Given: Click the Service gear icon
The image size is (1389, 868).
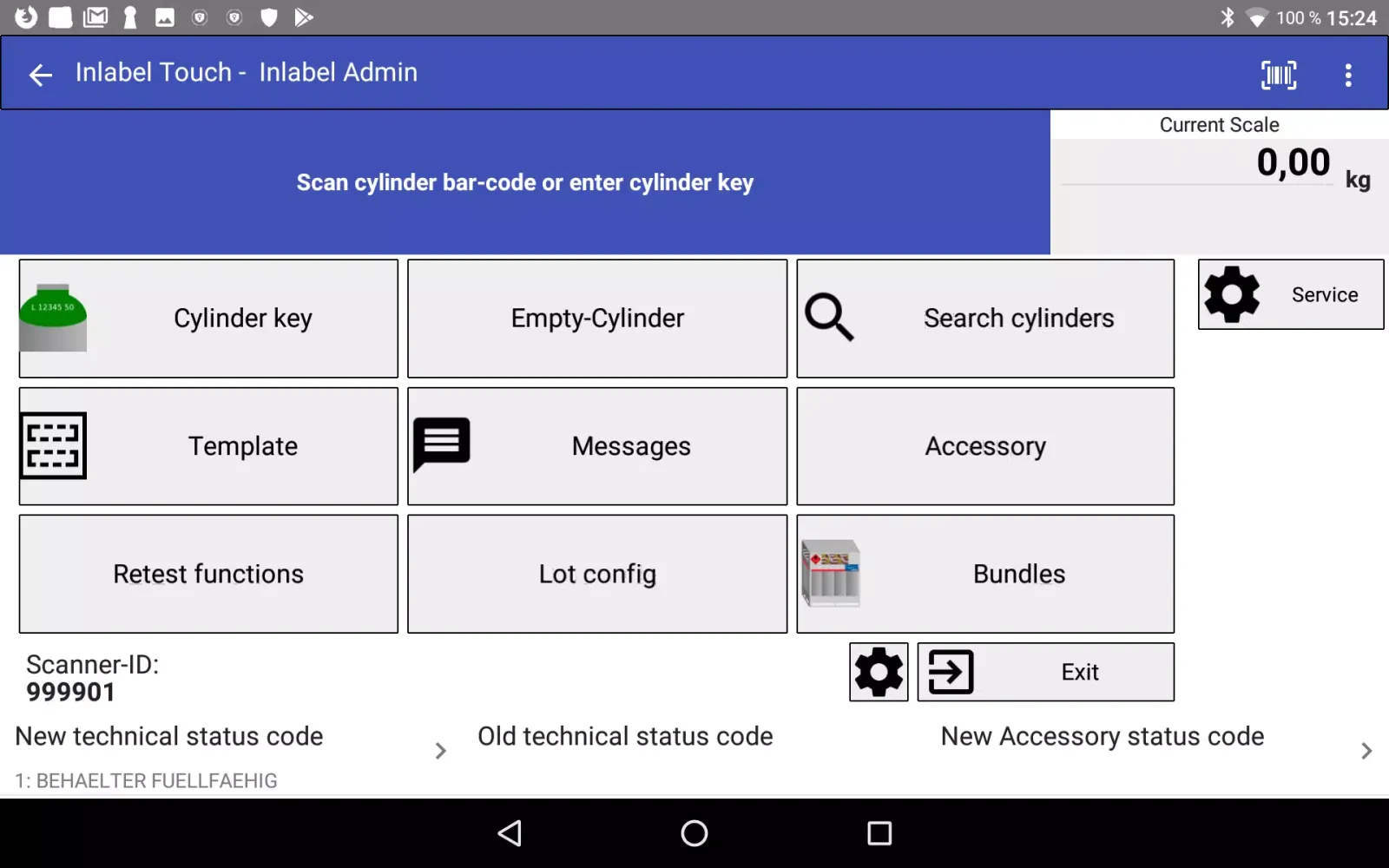Looking at the screenshot, I should pos(1232,294).
